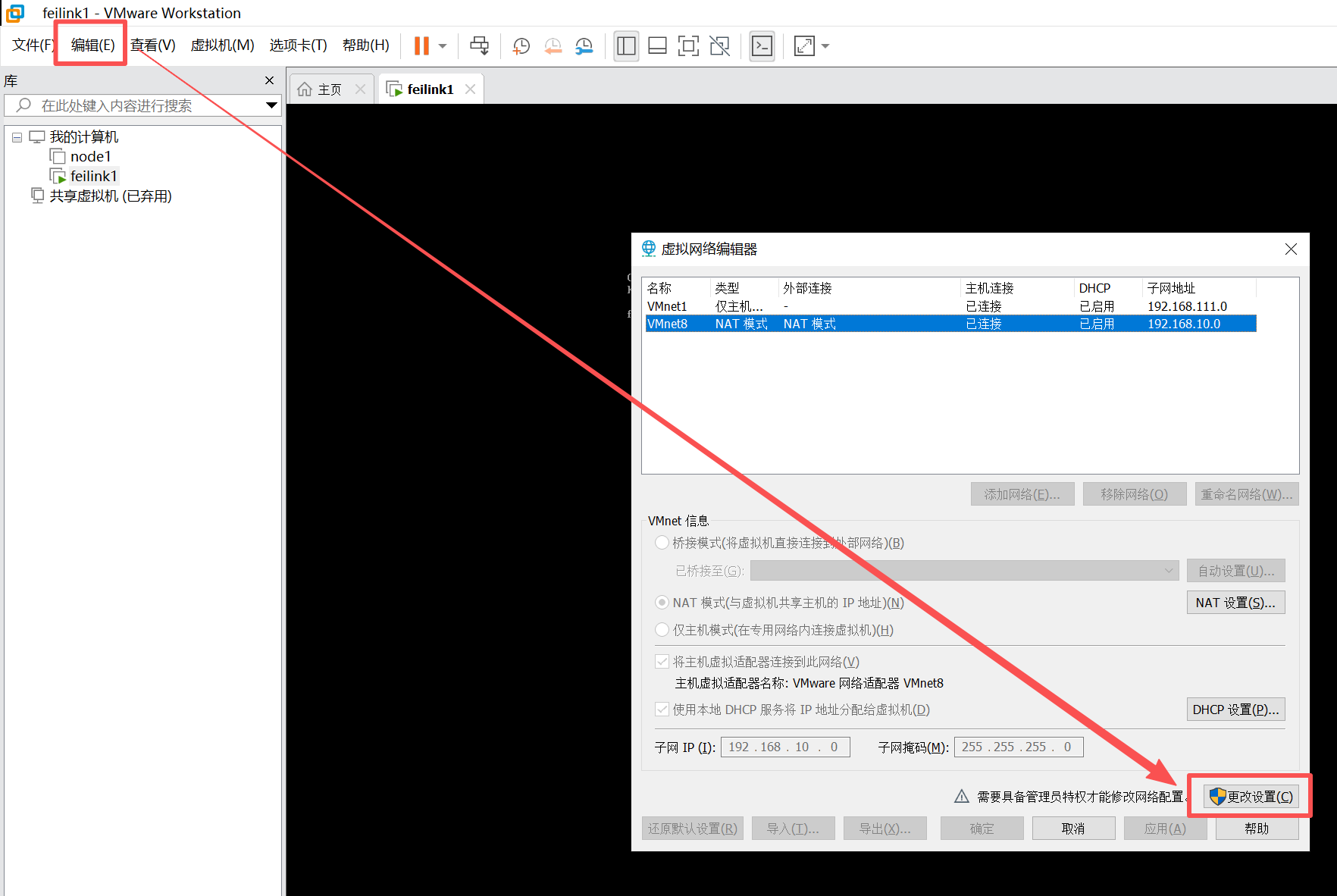1337x896 pixels.
Task: Toggle the thumbnail bar icon
Action: pyautogui.click(x=657, y=46)
